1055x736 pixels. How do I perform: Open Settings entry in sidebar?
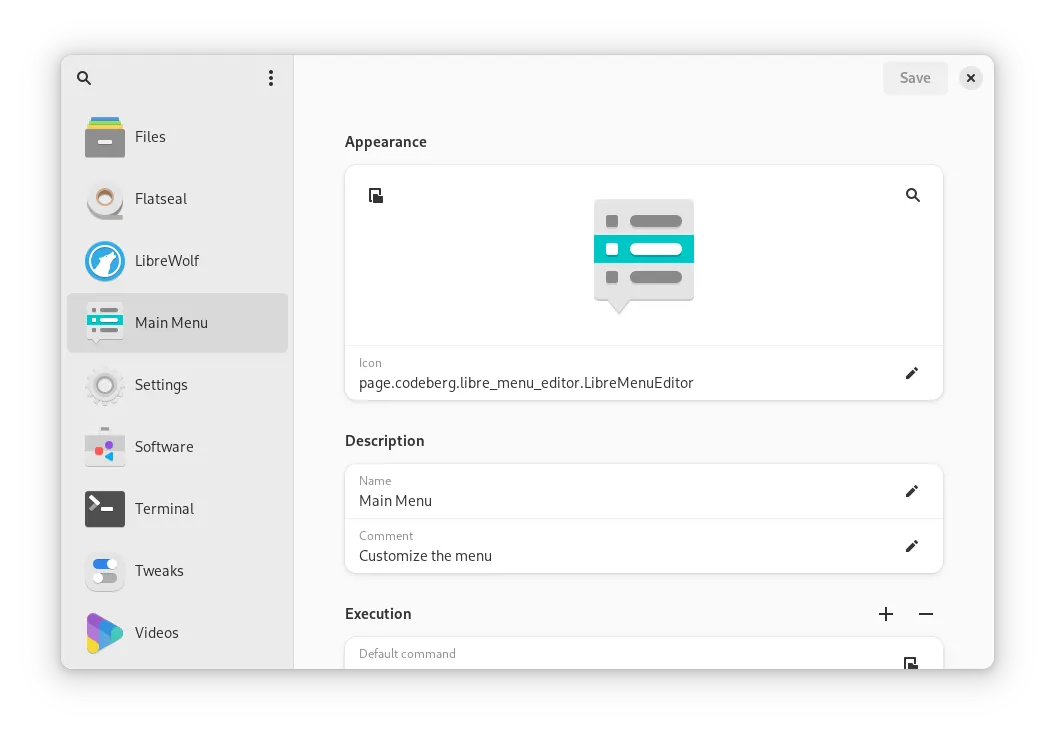click(178, 385)
